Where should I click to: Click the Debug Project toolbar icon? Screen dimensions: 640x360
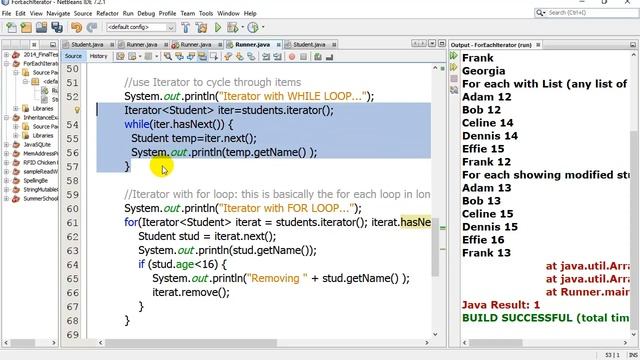[232, 27]
